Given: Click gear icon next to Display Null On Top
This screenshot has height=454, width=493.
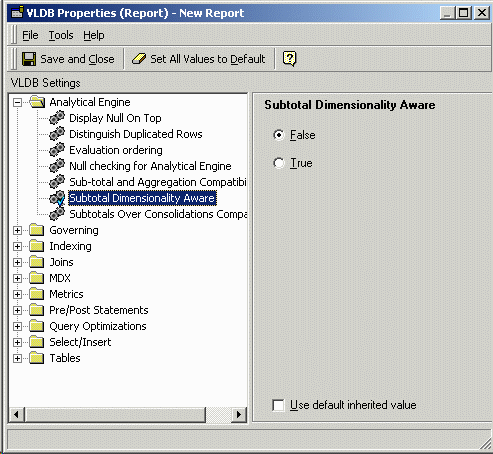Looking at the screenshot, I should pos(57,118).
